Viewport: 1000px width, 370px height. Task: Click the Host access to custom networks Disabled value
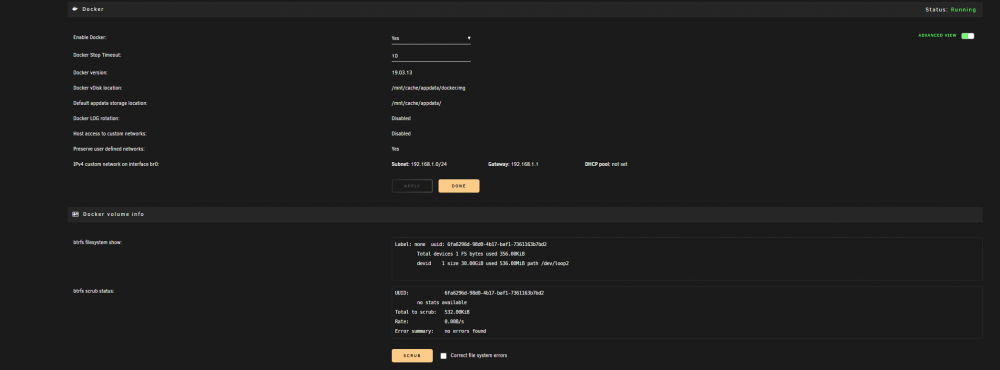pyautogui.click(x=401, y=134)
